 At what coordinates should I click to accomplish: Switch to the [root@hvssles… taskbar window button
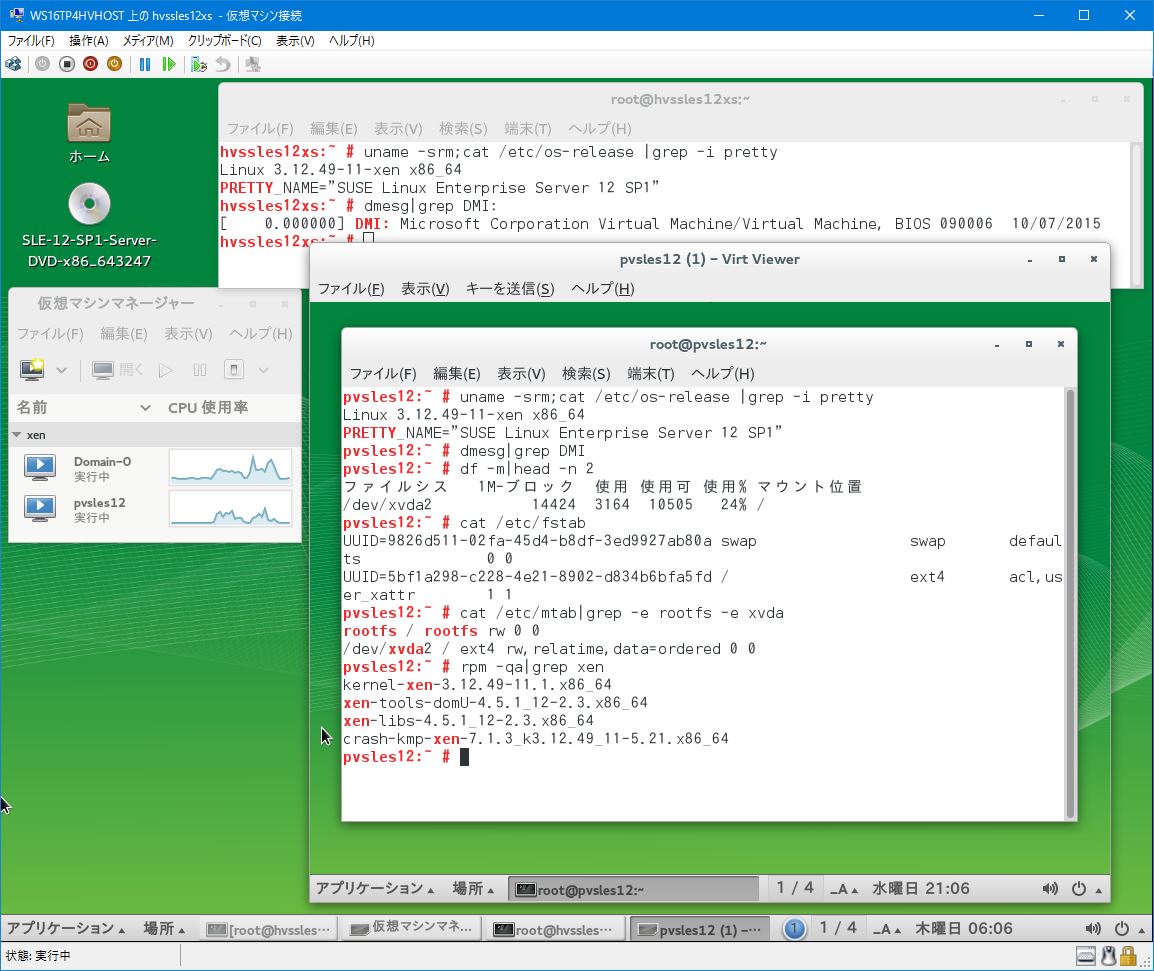click(x=268, y=930)
